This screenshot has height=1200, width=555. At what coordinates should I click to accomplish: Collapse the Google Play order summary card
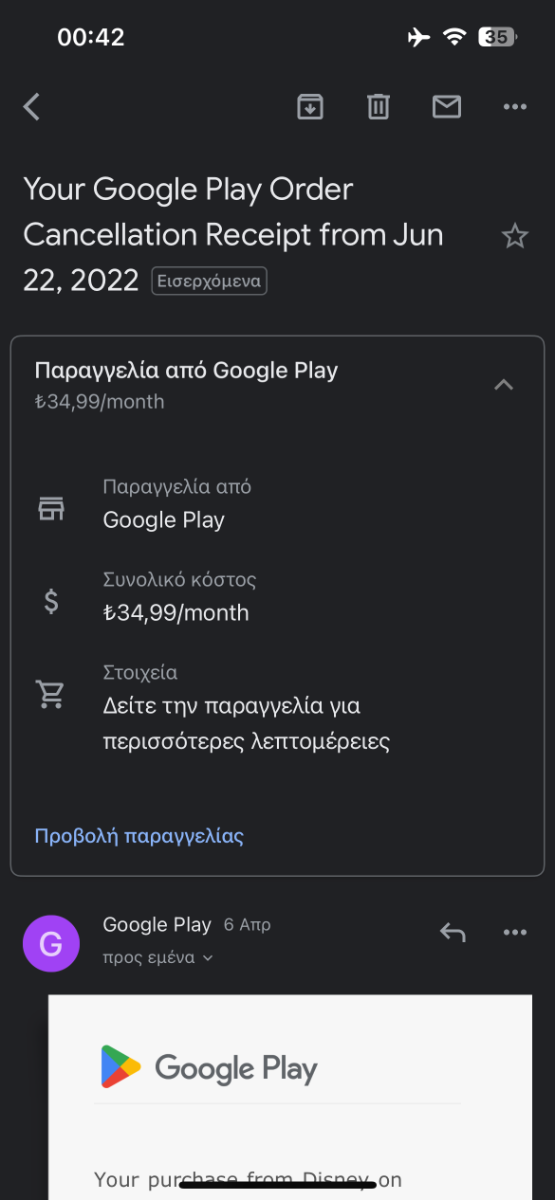tap(504, 384)
